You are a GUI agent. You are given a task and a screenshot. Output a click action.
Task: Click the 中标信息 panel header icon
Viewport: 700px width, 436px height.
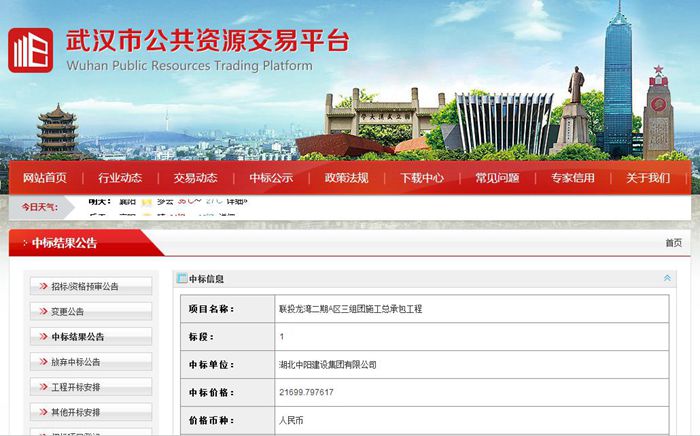[181, 279]
